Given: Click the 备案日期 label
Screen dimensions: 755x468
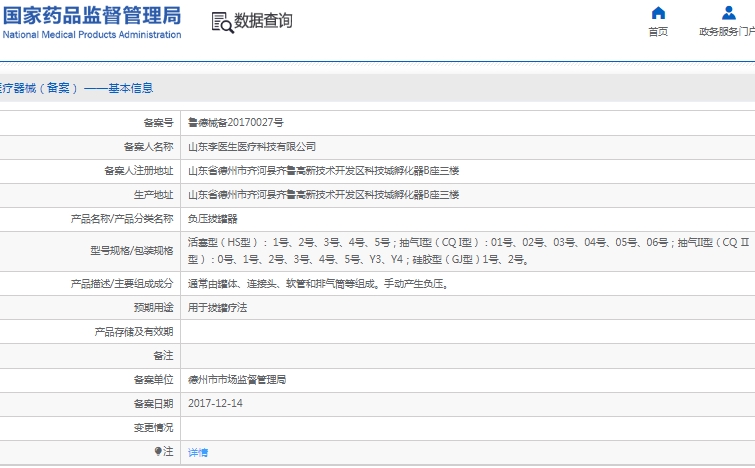Looking at the screenshot, I should (x=154, y=404).
